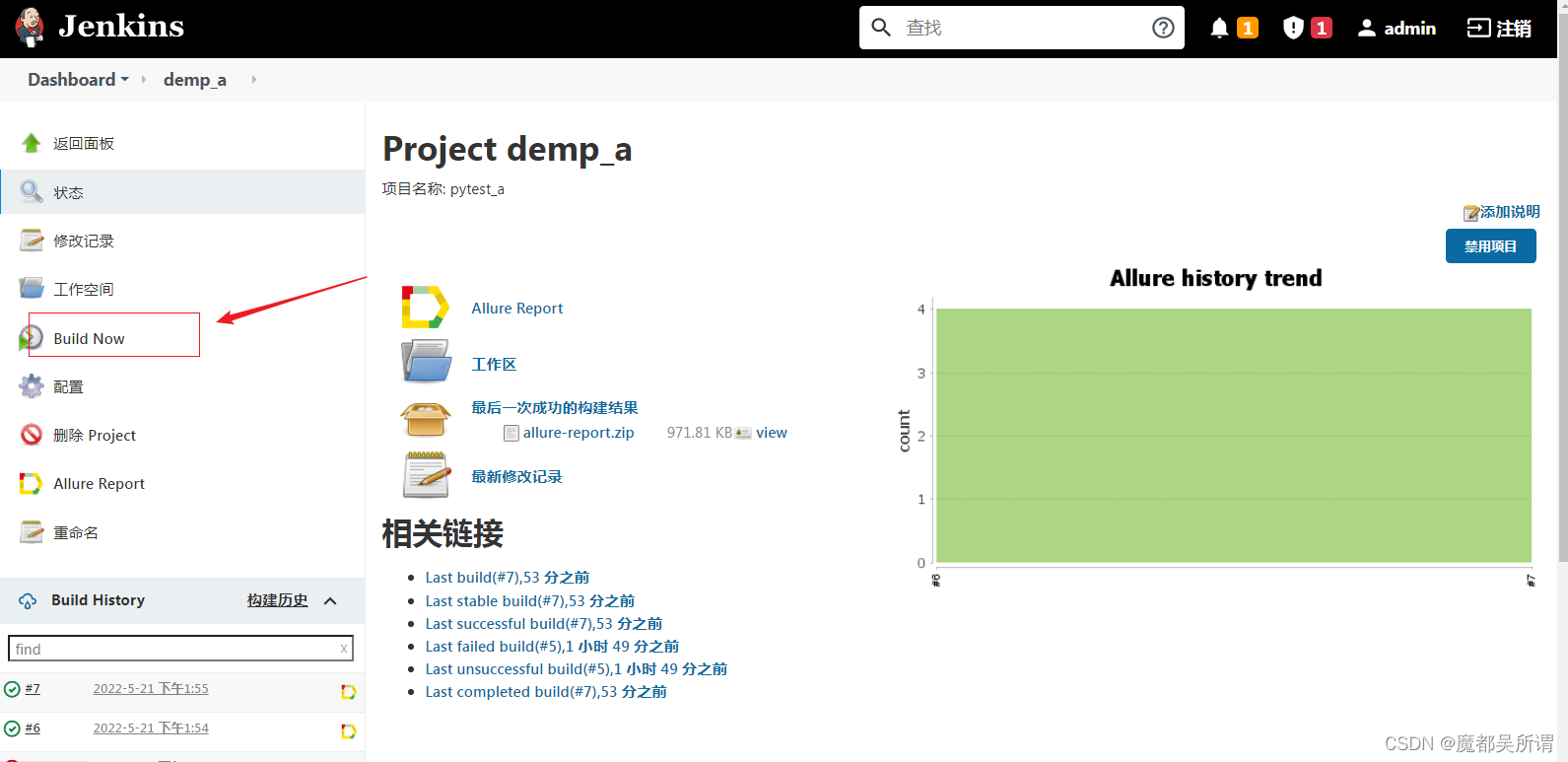
Task: Disable the project with 禁用项目
Action: (x=1491, y=246)
